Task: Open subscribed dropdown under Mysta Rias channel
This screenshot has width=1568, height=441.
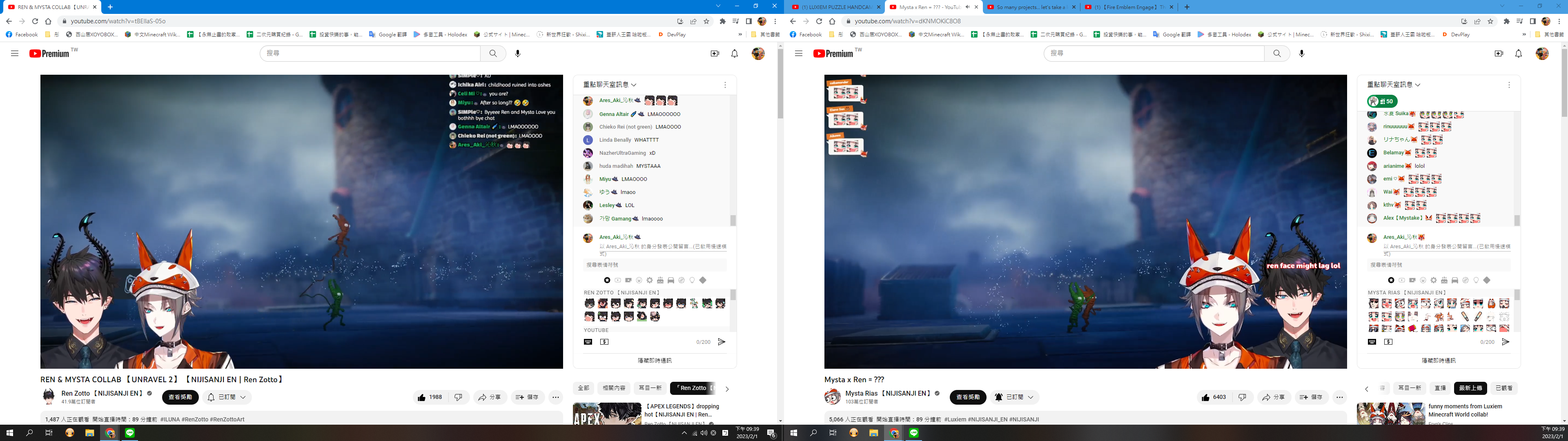Action: coord(1014,397)
